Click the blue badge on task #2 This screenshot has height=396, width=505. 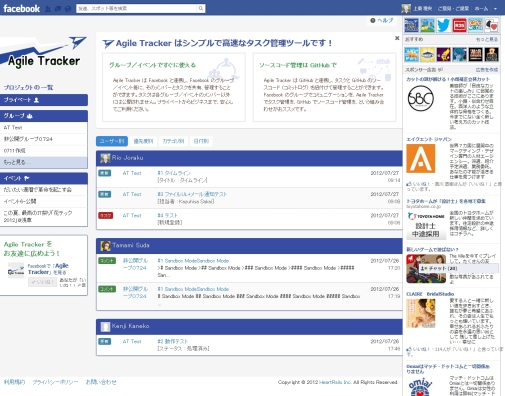click(x=105, y=341)
